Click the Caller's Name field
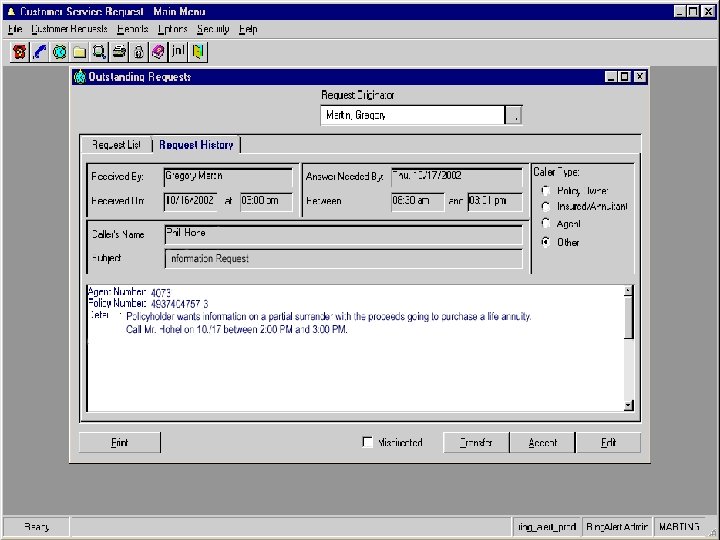Viewport: 720px width, 540px height. click(x=343, y=235)
